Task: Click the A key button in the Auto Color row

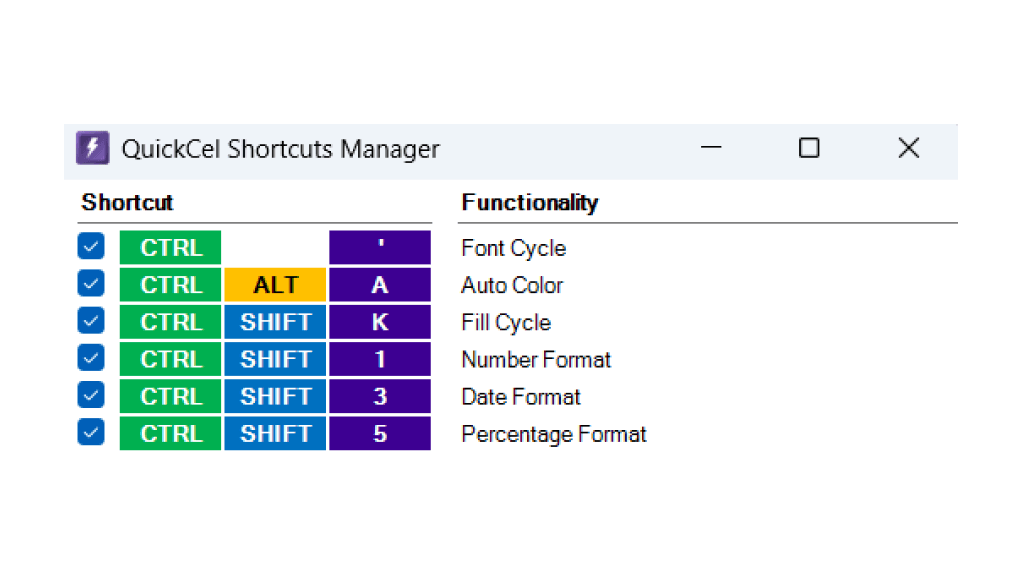Action: point(380,284)
